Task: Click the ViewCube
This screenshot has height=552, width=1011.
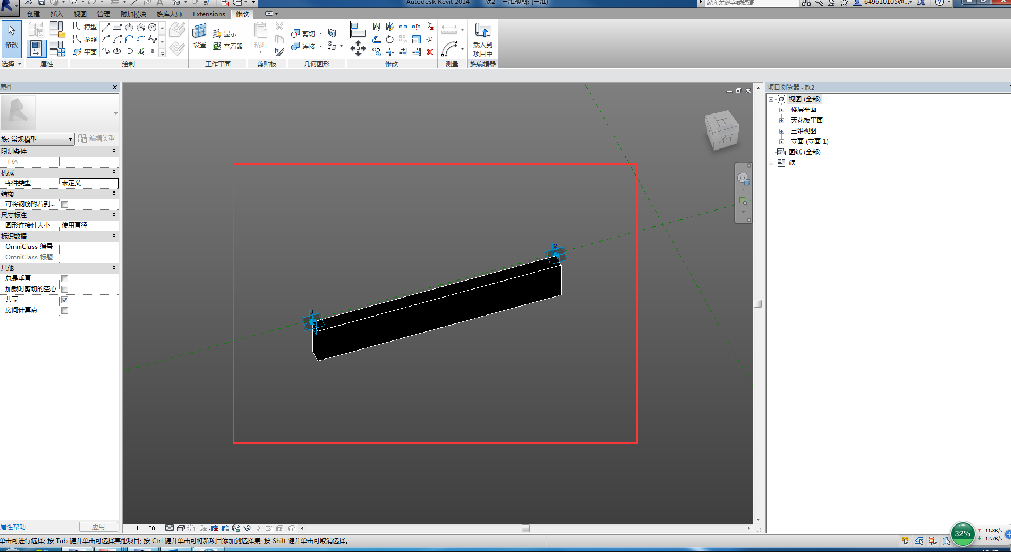Action: [720, 130]
